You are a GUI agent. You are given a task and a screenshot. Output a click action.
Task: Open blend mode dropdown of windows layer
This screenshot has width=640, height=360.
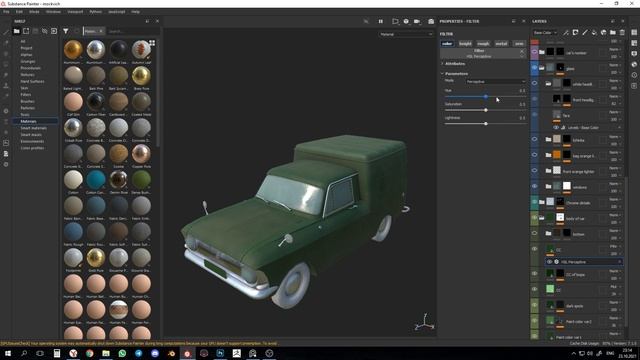tap(615, 184)
